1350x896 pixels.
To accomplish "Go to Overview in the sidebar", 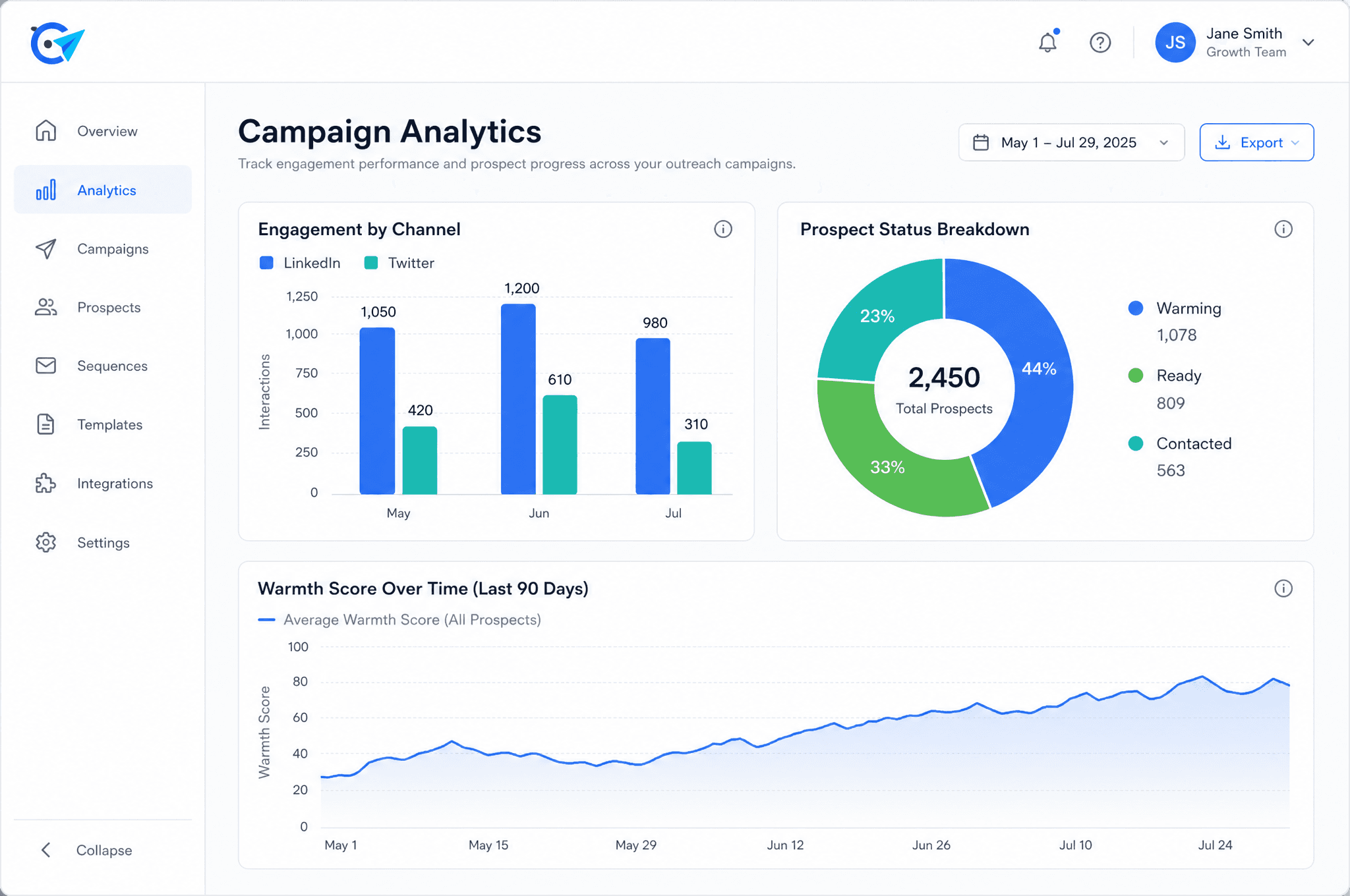I will pyautogui.click(x=103, y=130).
